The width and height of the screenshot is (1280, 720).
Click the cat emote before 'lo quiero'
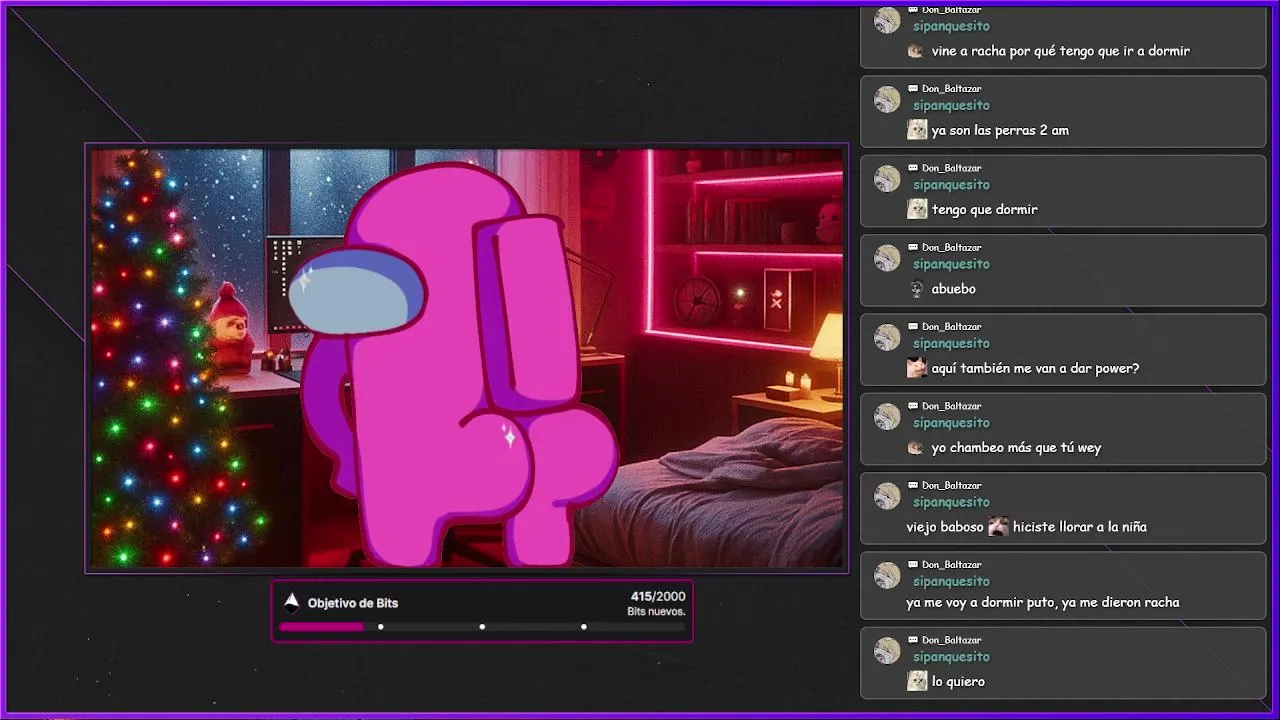[917, 681]
